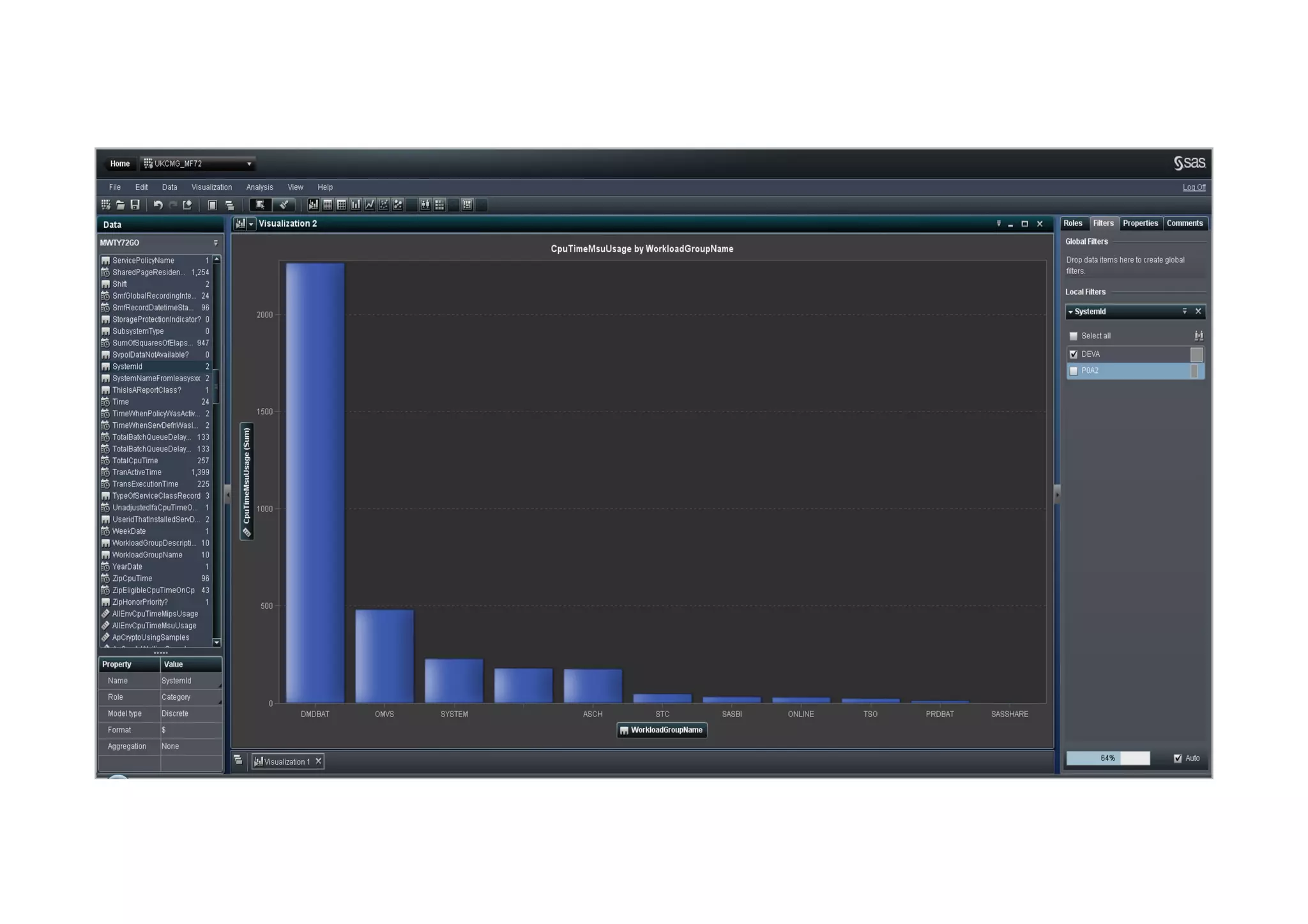This screenshot has height=924, width=1308.
Task: Select the bar chart visualization icon
Action: pyautogui.click(x=355, y=205)
